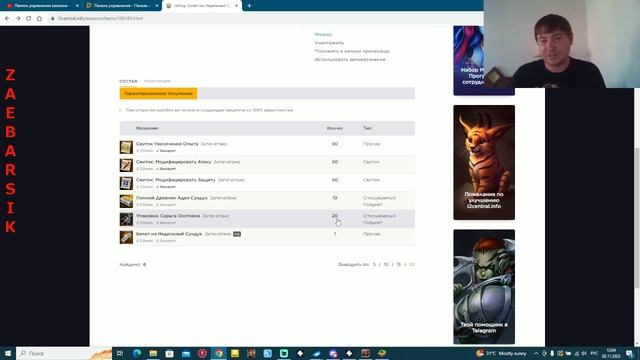
Task: Select the Положить в личное хранилище text
Action: point(352,51)
